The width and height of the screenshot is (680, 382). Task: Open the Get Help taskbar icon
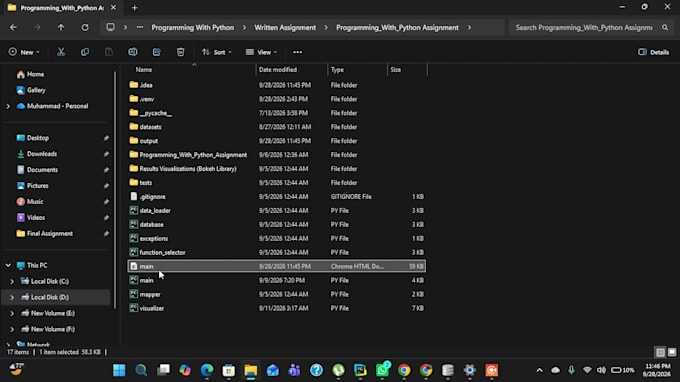pos(317,370)
